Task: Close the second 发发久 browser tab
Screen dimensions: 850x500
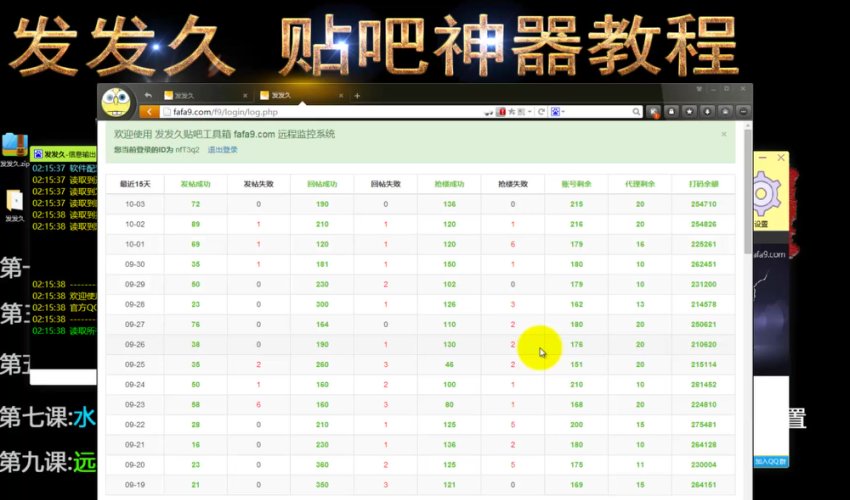Action: point(341,95)
